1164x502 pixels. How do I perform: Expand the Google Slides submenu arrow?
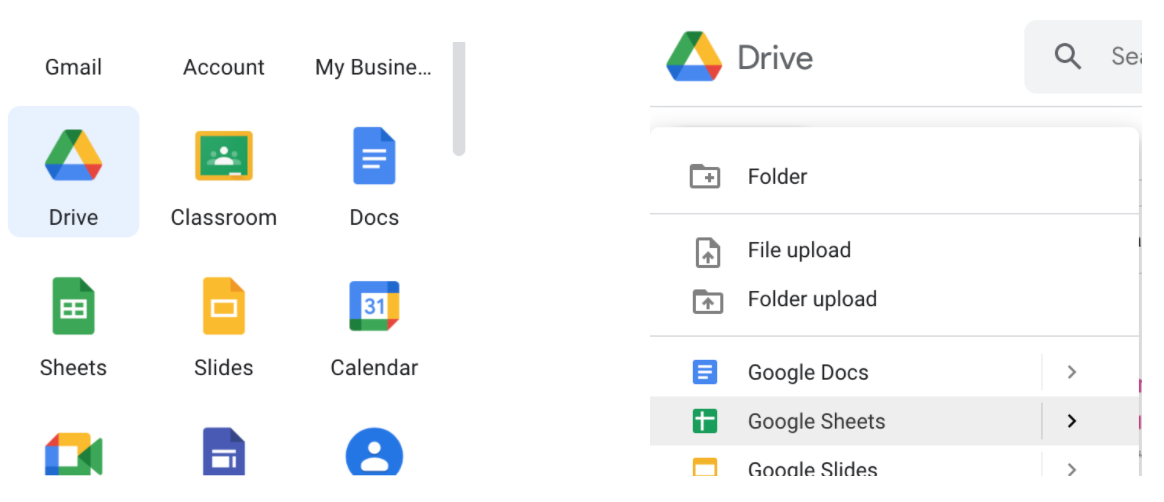(1071, 469)
